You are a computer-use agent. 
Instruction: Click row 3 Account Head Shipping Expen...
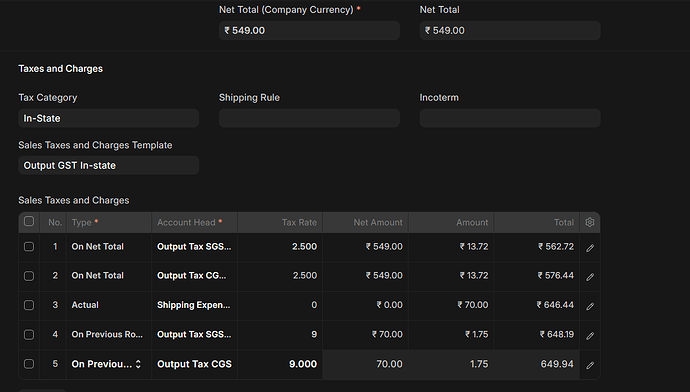click(194, 305)
